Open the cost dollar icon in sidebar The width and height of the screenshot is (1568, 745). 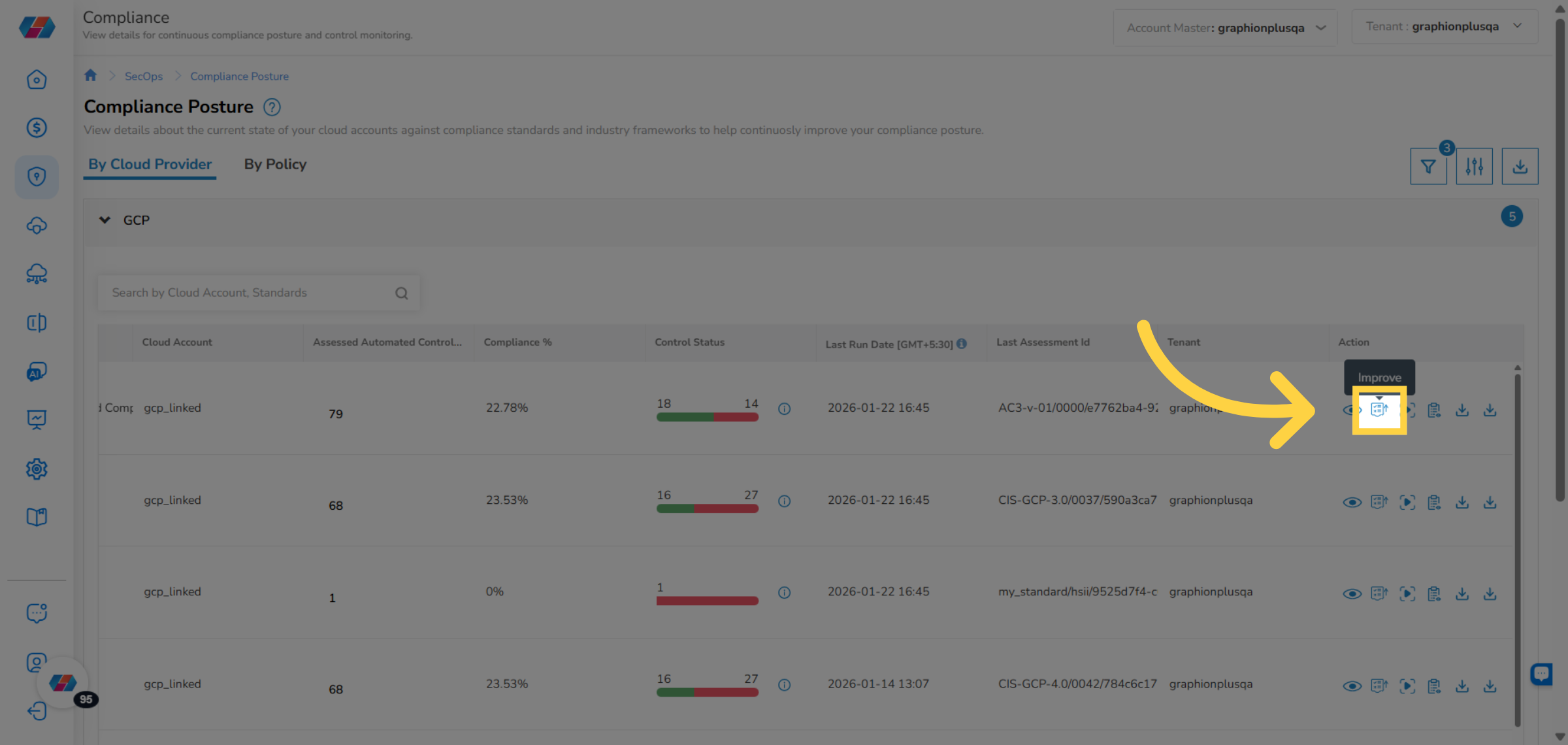[x=37, y=127]
